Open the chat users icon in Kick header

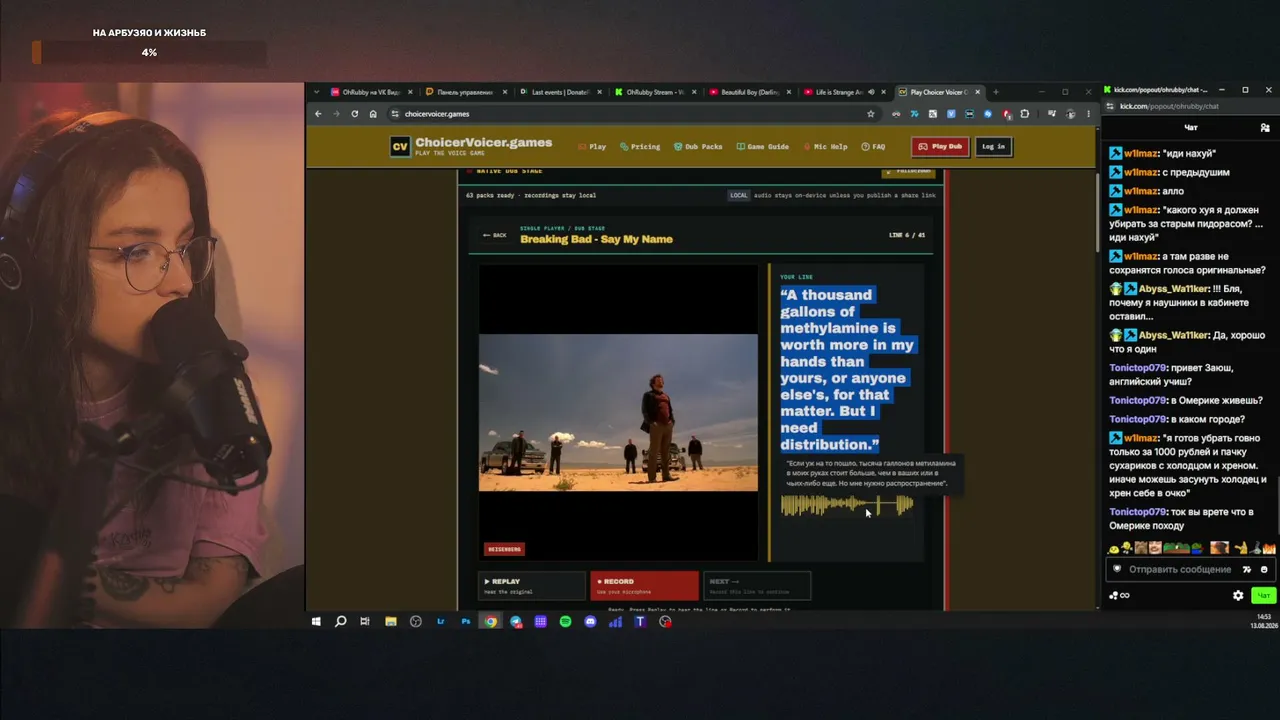(1265, 128)
